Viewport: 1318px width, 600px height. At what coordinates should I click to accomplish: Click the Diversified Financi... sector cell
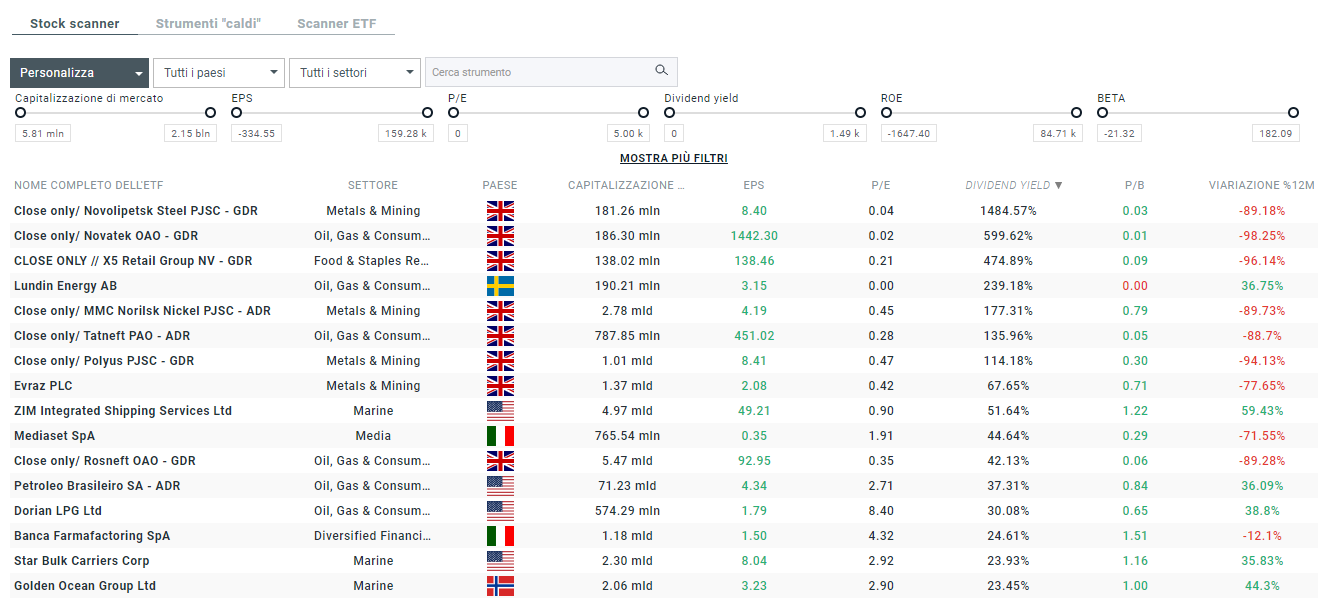[373, 536]
